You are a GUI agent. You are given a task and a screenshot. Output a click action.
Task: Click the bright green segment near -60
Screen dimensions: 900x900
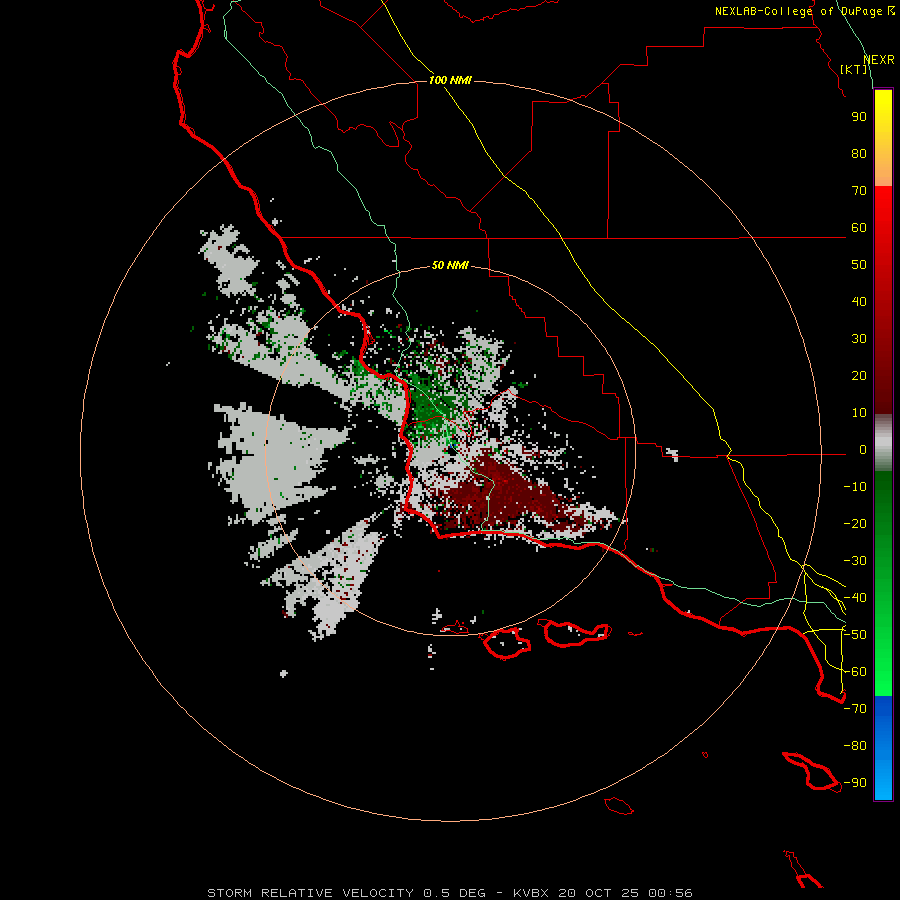[883, 672]
